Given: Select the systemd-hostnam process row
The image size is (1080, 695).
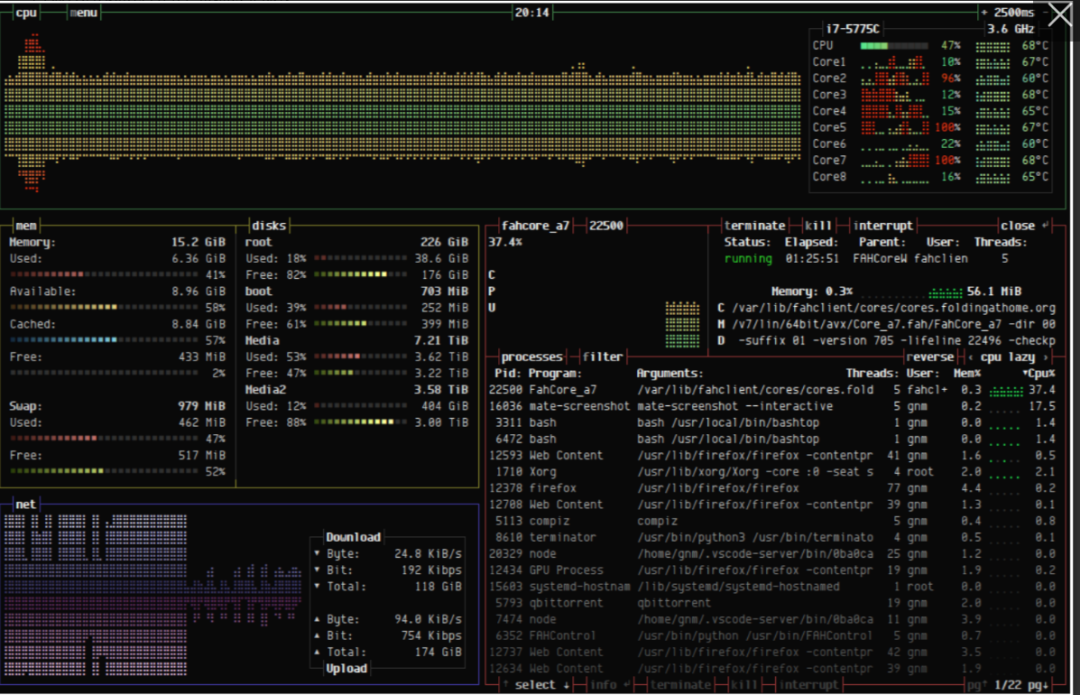Looking at the screenshot, I should (x=772, y=587).
